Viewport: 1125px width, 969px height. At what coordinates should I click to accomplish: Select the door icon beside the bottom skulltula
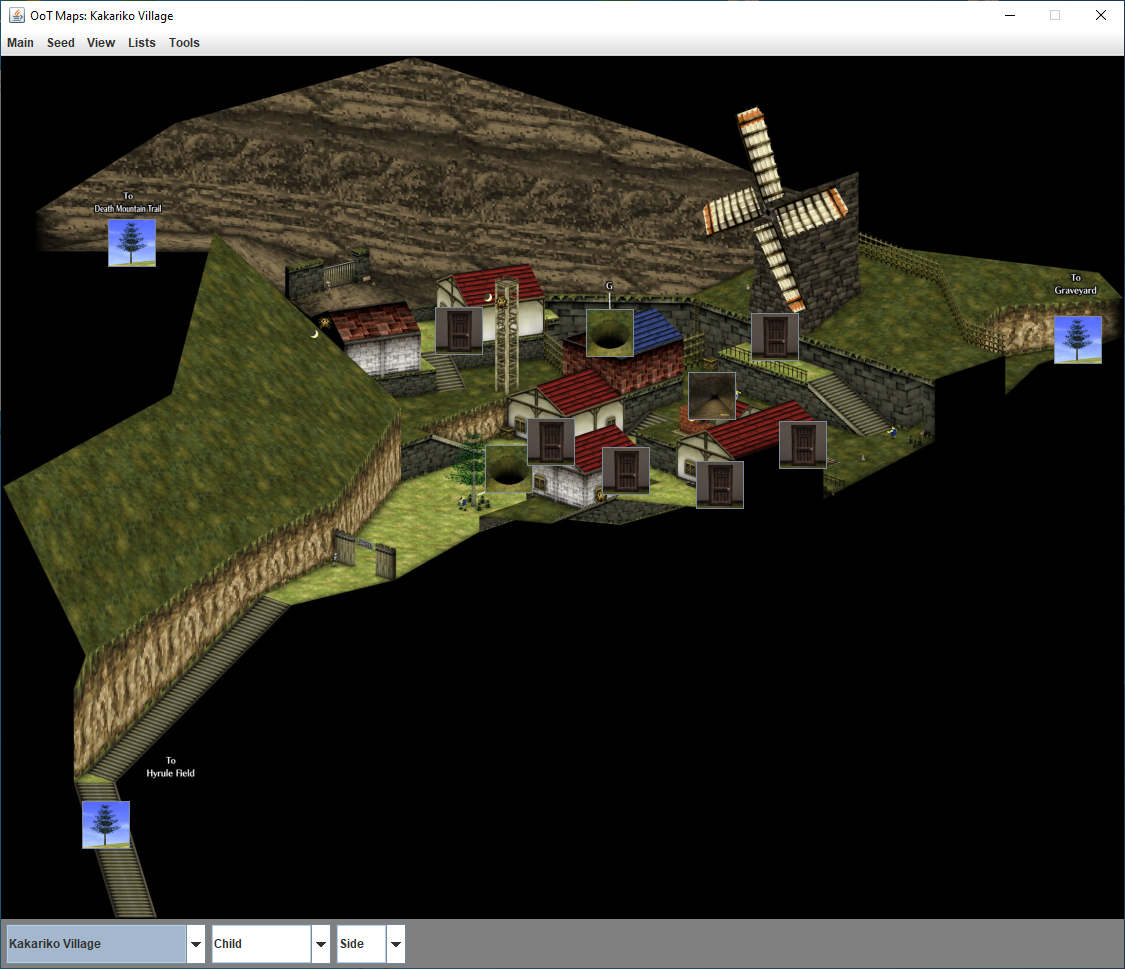[626, 471]
